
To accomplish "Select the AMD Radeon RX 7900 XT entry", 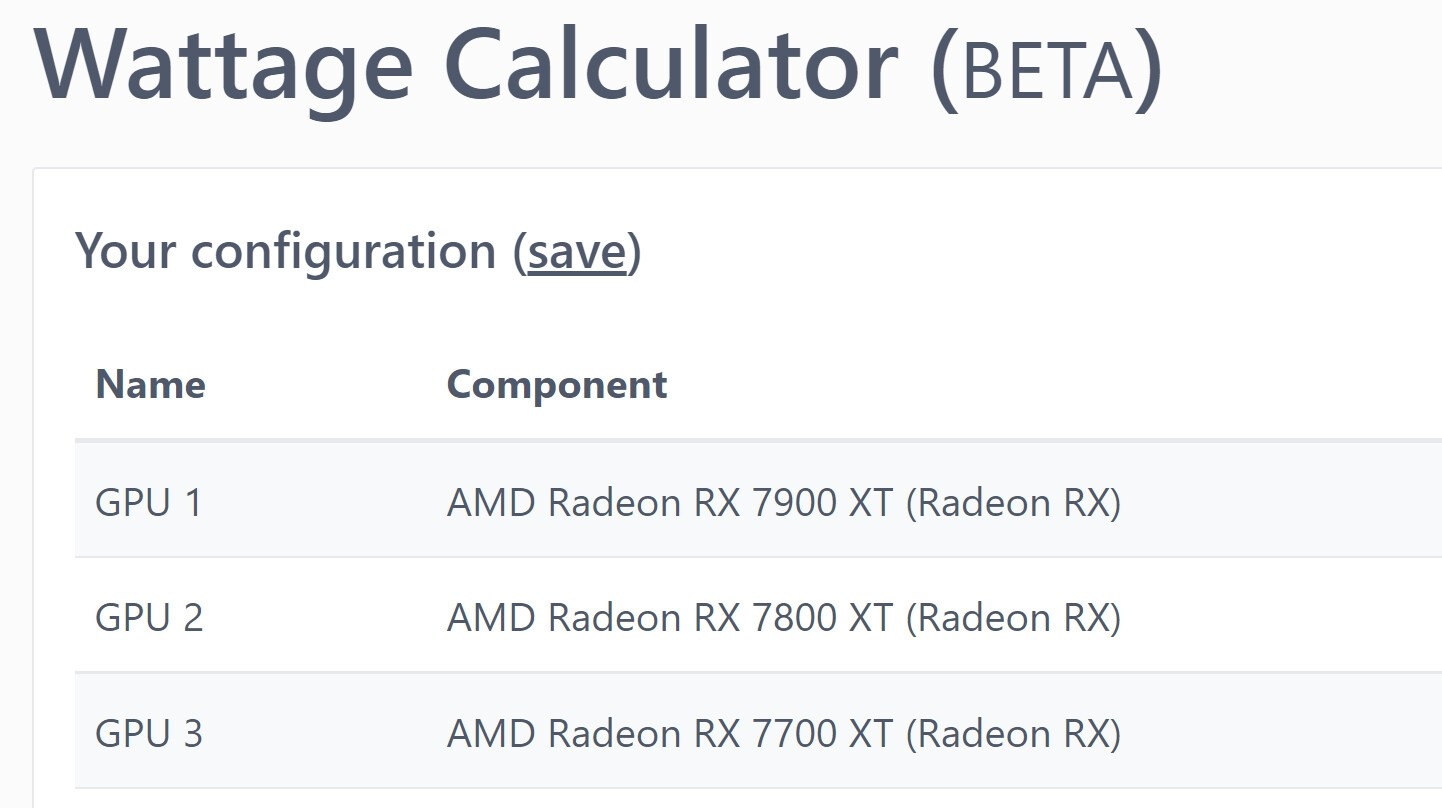I will pyautogui.click(x=785, y=501).
